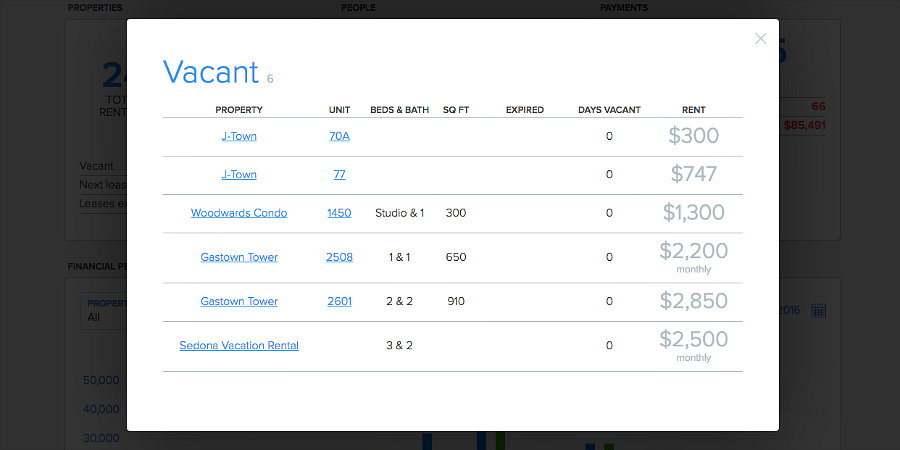Click the UNIT column header

coord(339,110)
